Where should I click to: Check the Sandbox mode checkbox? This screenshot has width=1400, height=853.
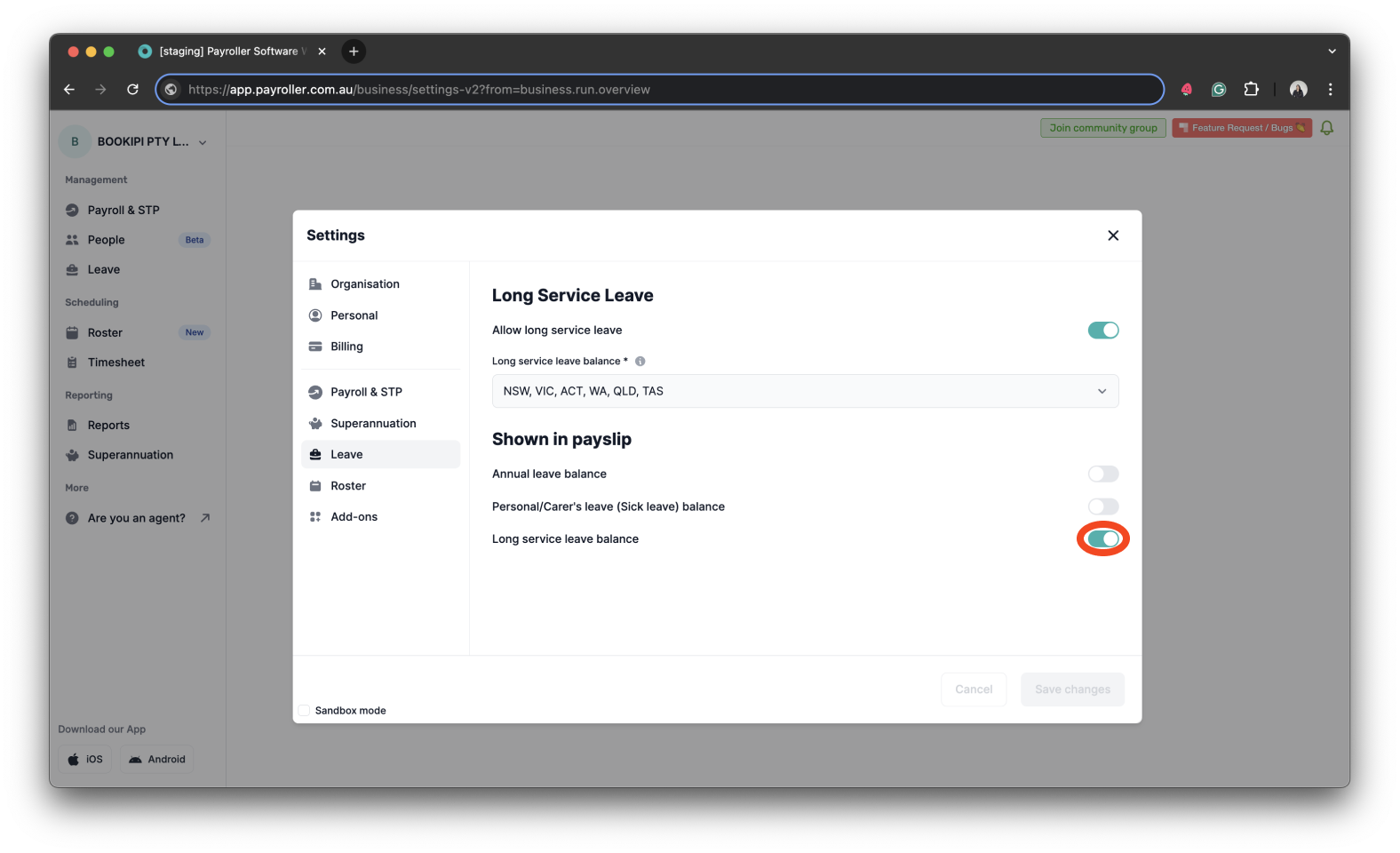[x=304, y=711]
